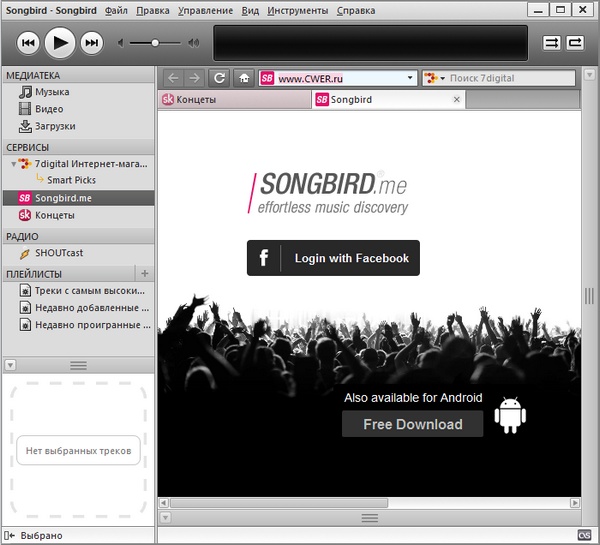The image size is (600, 545).
Task: Skip to the next track
Action: tap(91, 42)
